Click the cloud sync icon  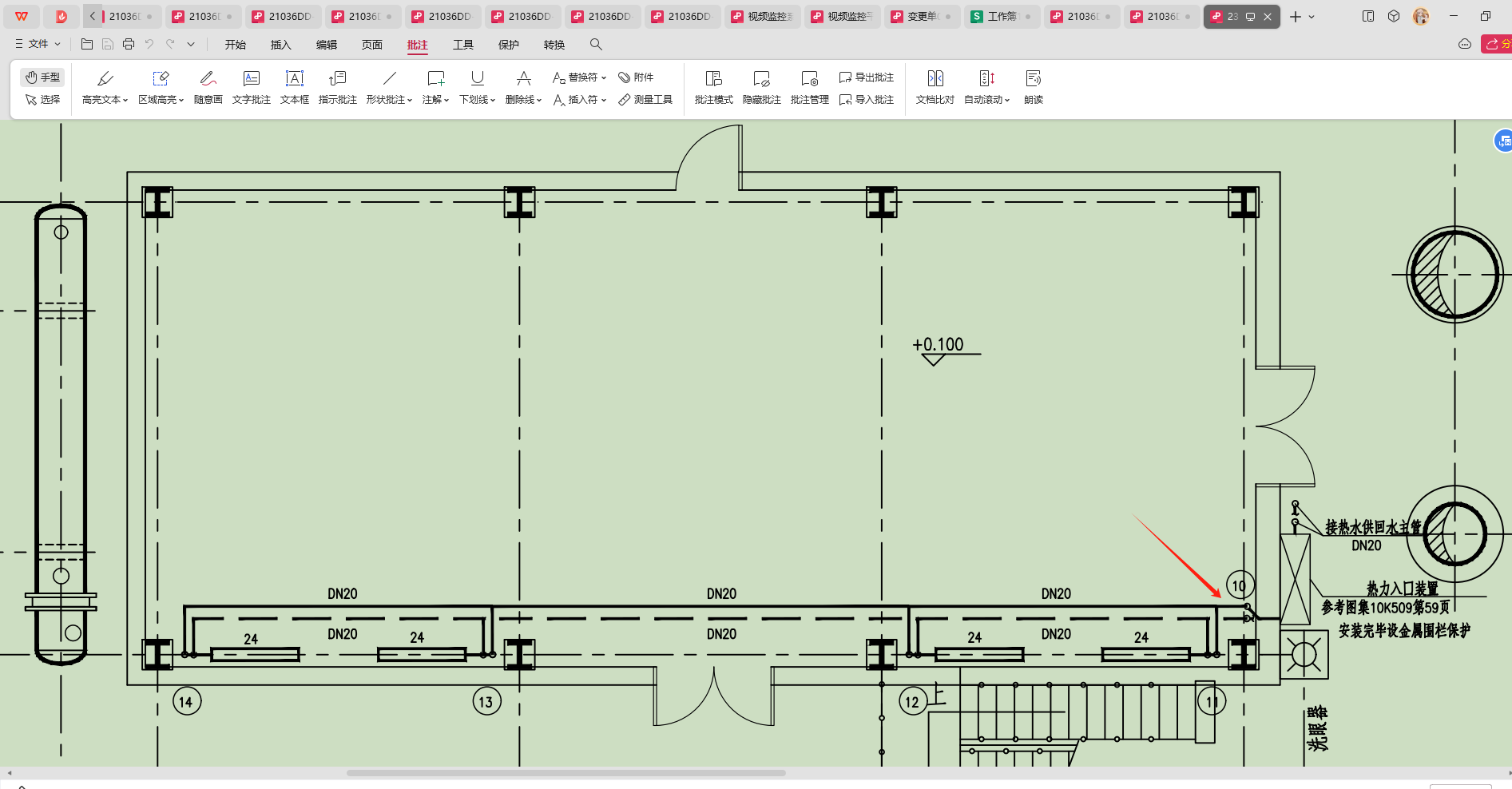click(1465, 45)
